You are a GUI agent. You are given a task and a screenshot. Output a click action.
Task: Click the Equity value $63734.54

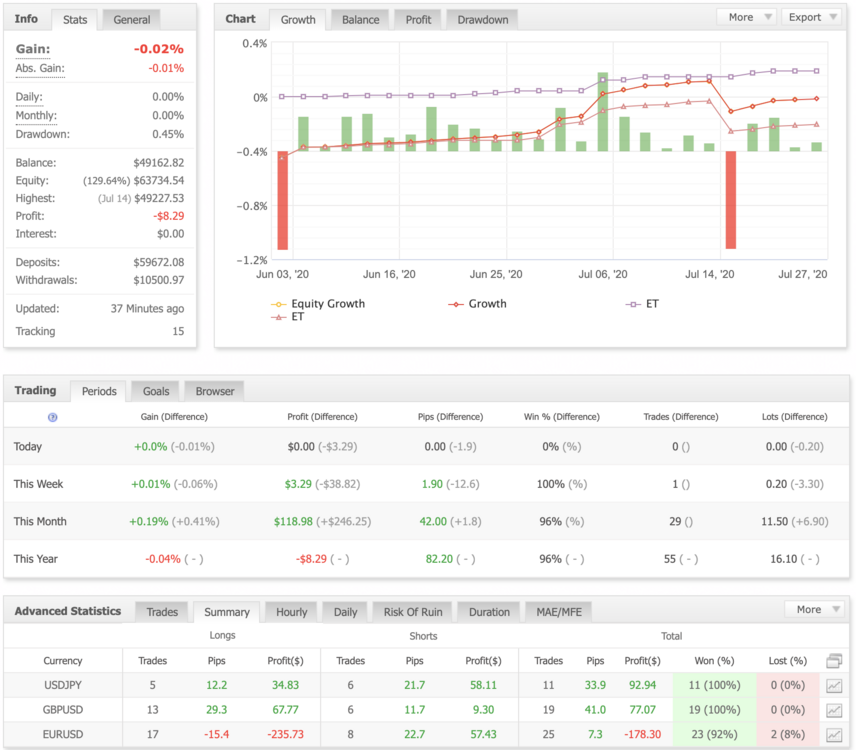(158, 181)
